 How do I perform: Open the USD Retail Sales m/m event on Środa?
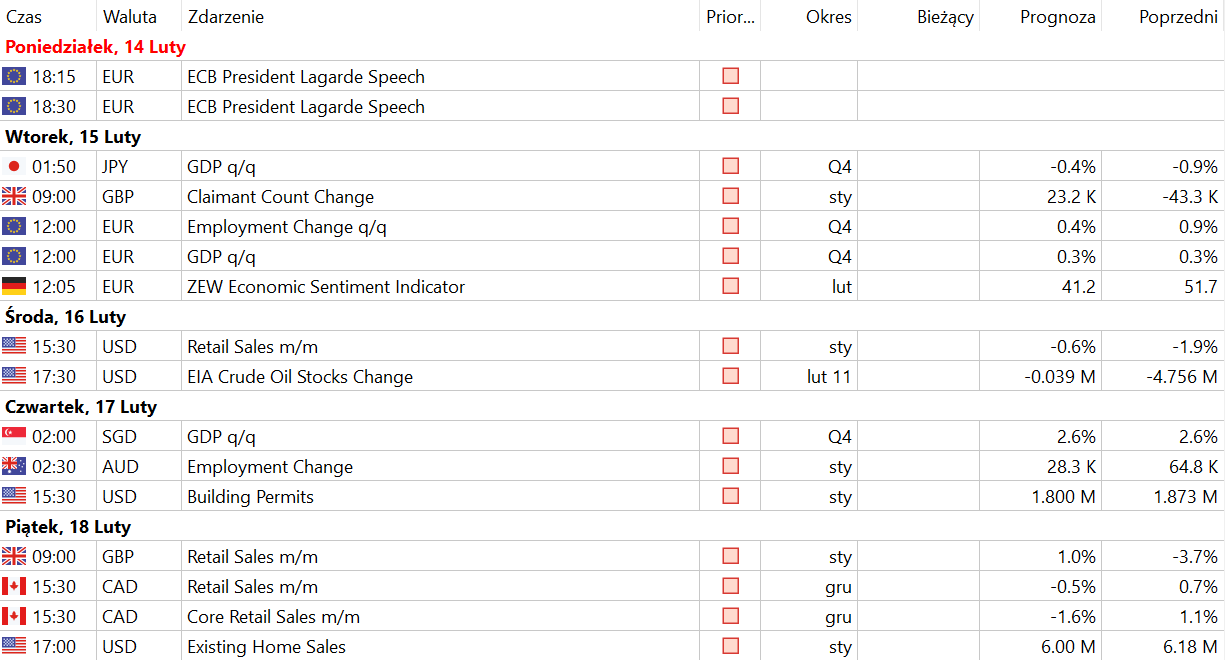coord(253,347)
